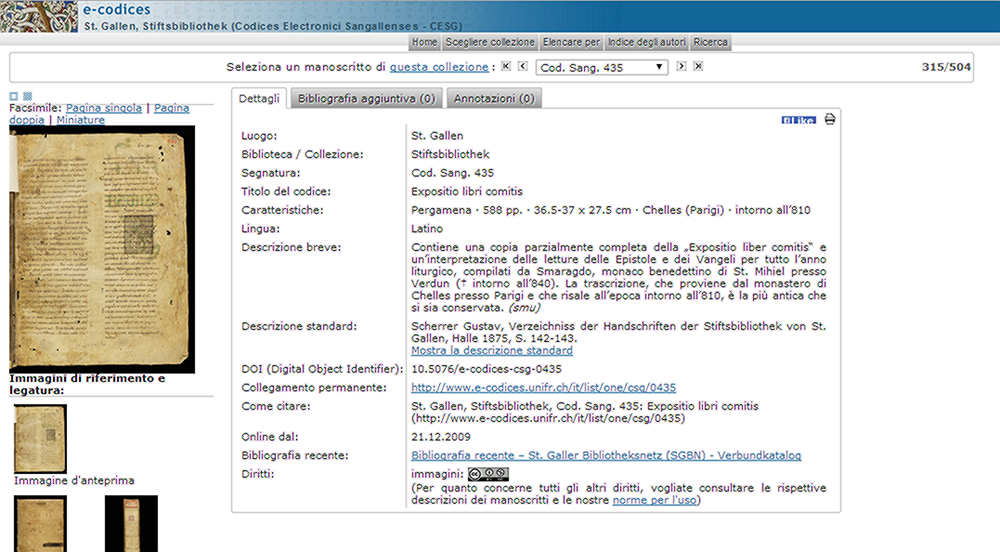Click the Luogo value St. Gallen
Screen dimensions: 1000x552
pyautogui.click(x=437, y=136)
